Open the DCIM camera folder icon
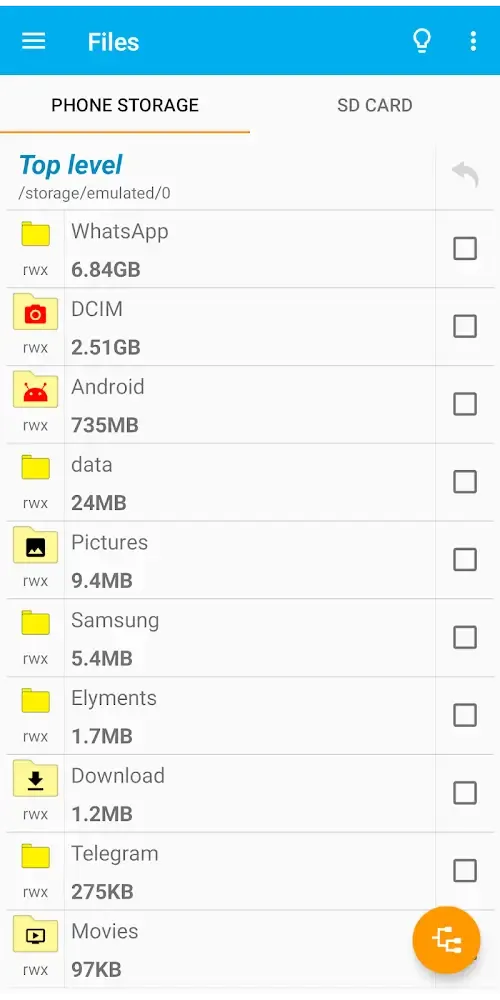 (x=36, y=312)
